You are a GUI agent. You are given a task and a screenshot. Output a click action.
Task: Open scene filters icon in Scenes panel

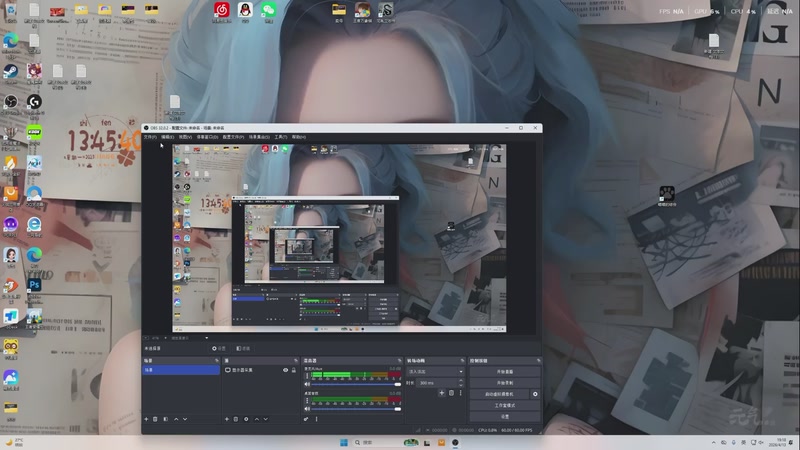[x=165, y=419]
